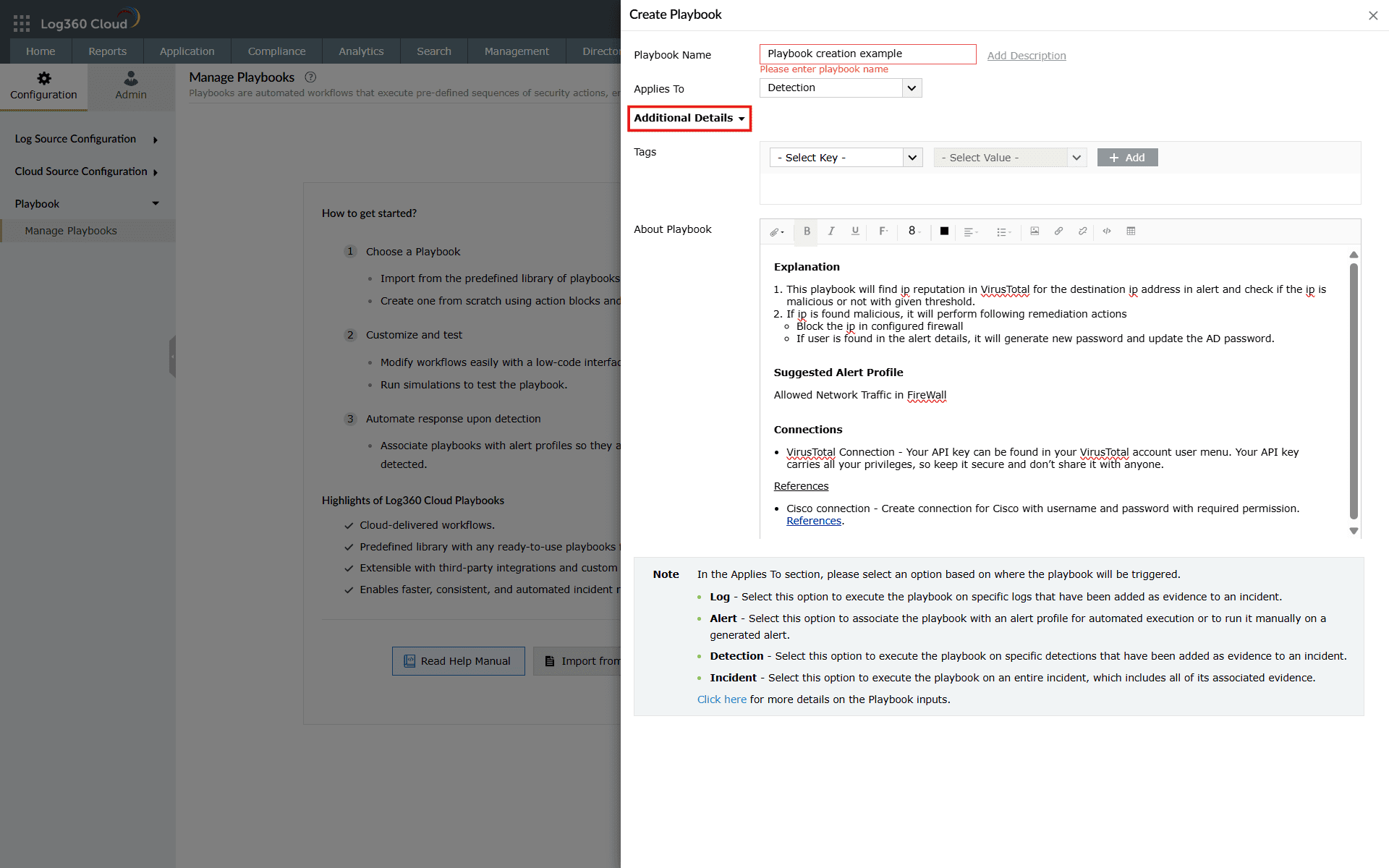Open the Select Key tags dropdown
The image size is (1389, 868).
coord(846,158)
